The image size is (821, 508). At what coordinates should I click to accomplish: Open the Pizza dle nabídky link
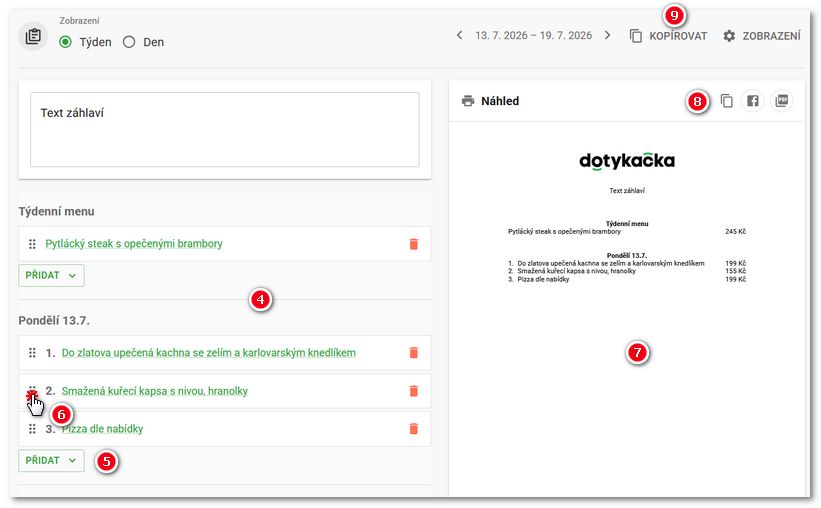(103, 429)
